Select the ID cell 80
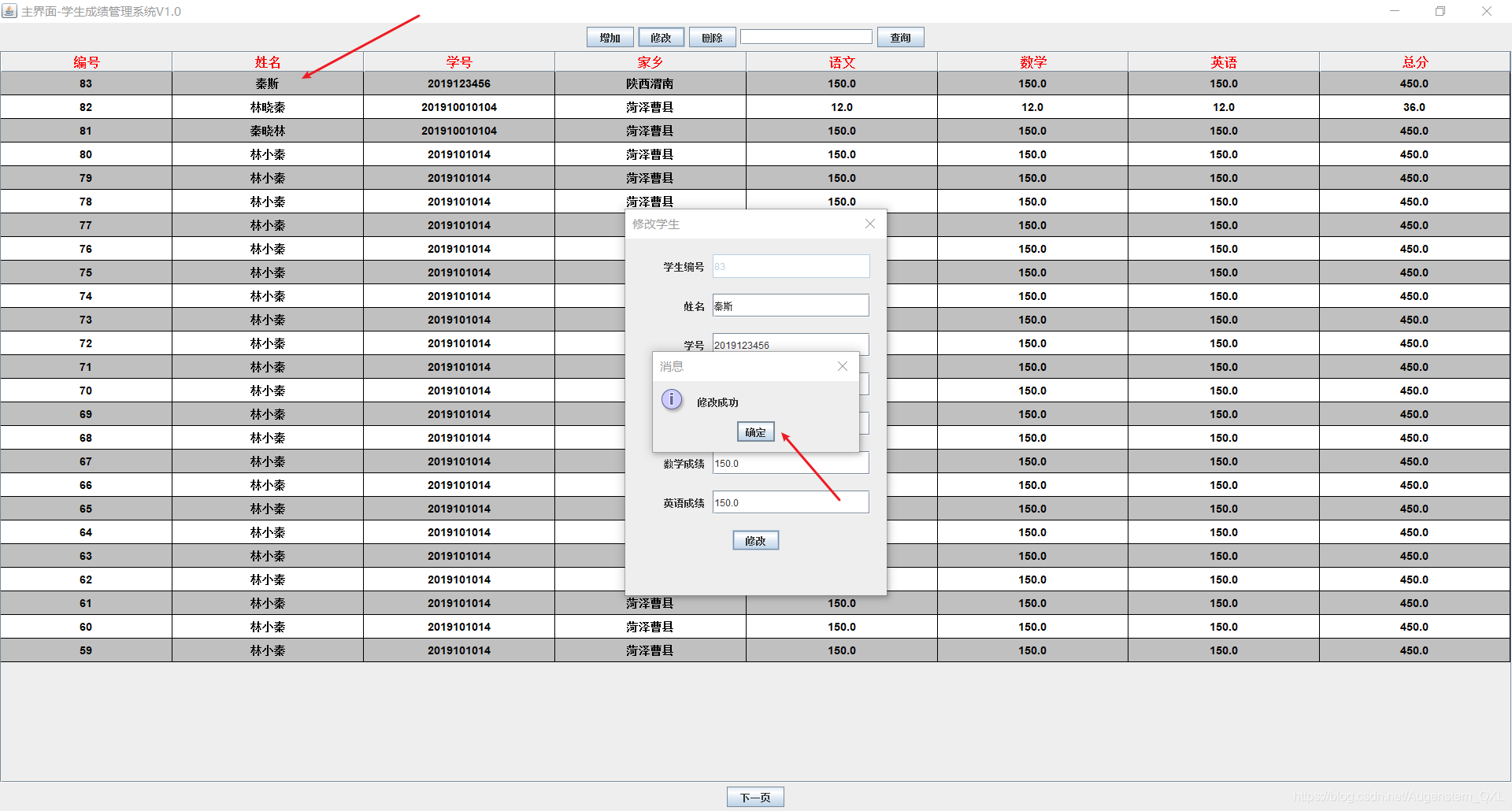This screenshot has height=811, width=1512. click(x=86, y=154)
